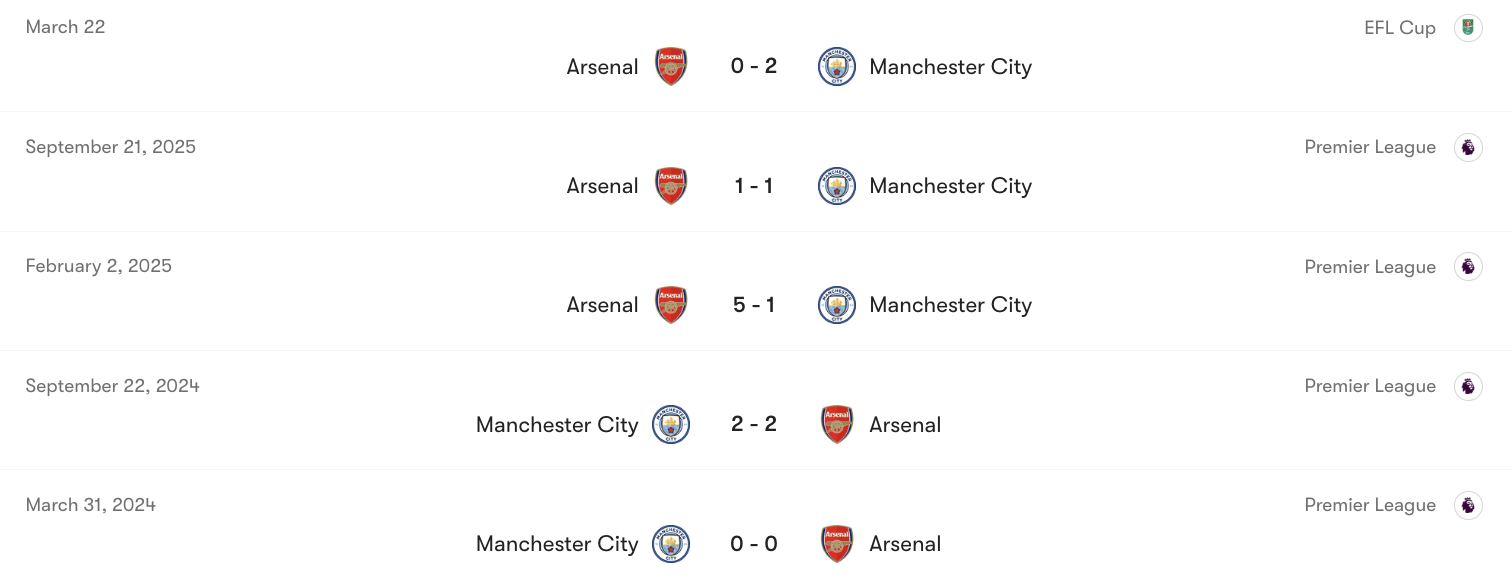The height and width of the screenshot is (578, 1512).
Task: Click the September 21, 2025 date
Action: (111, 146)
